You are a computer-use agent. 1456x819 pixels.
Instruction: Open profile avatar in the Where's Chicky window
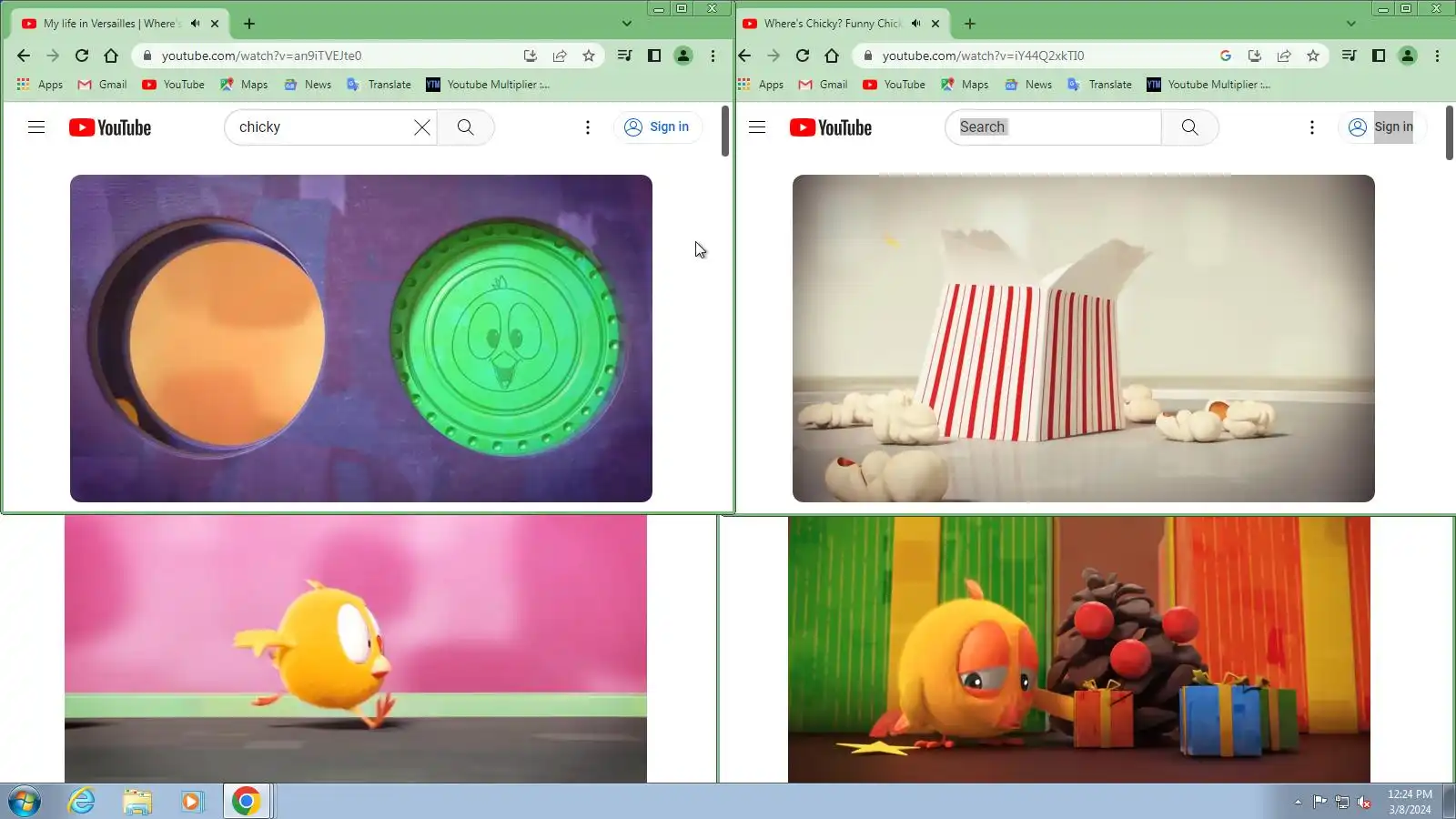1408,56
